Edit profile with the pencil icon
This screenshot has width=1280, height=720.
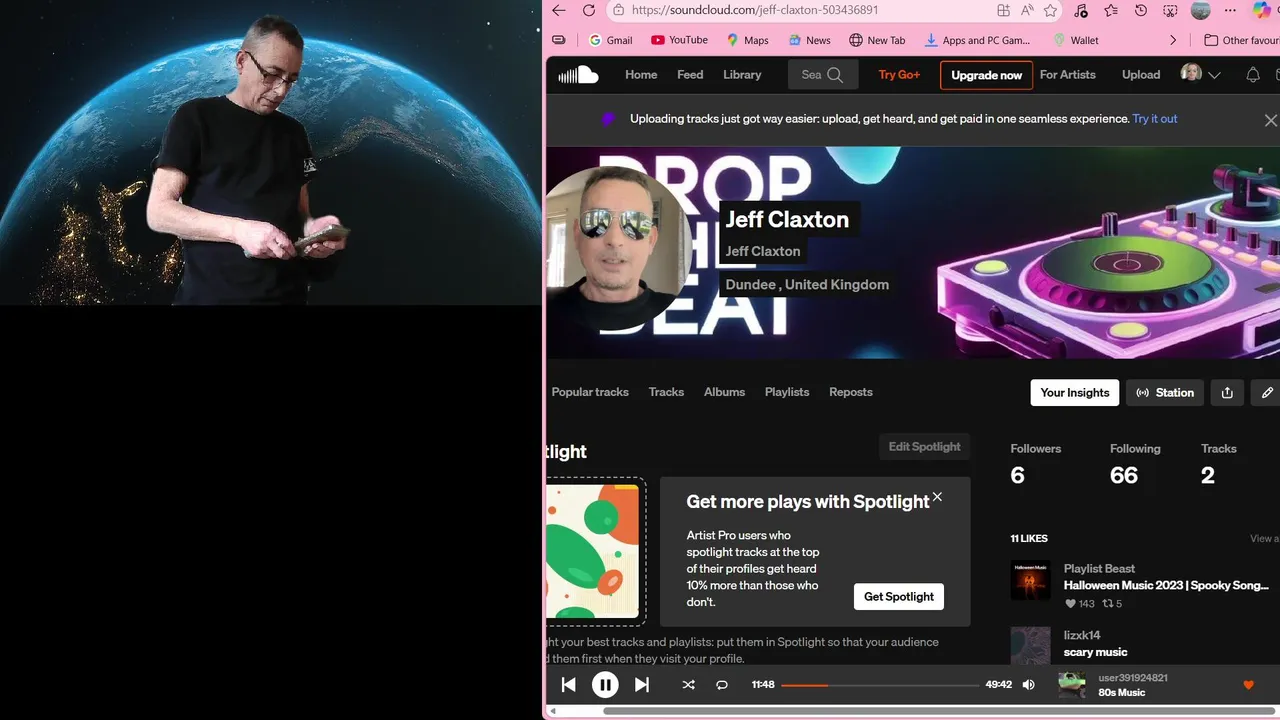coord(1266,393)
